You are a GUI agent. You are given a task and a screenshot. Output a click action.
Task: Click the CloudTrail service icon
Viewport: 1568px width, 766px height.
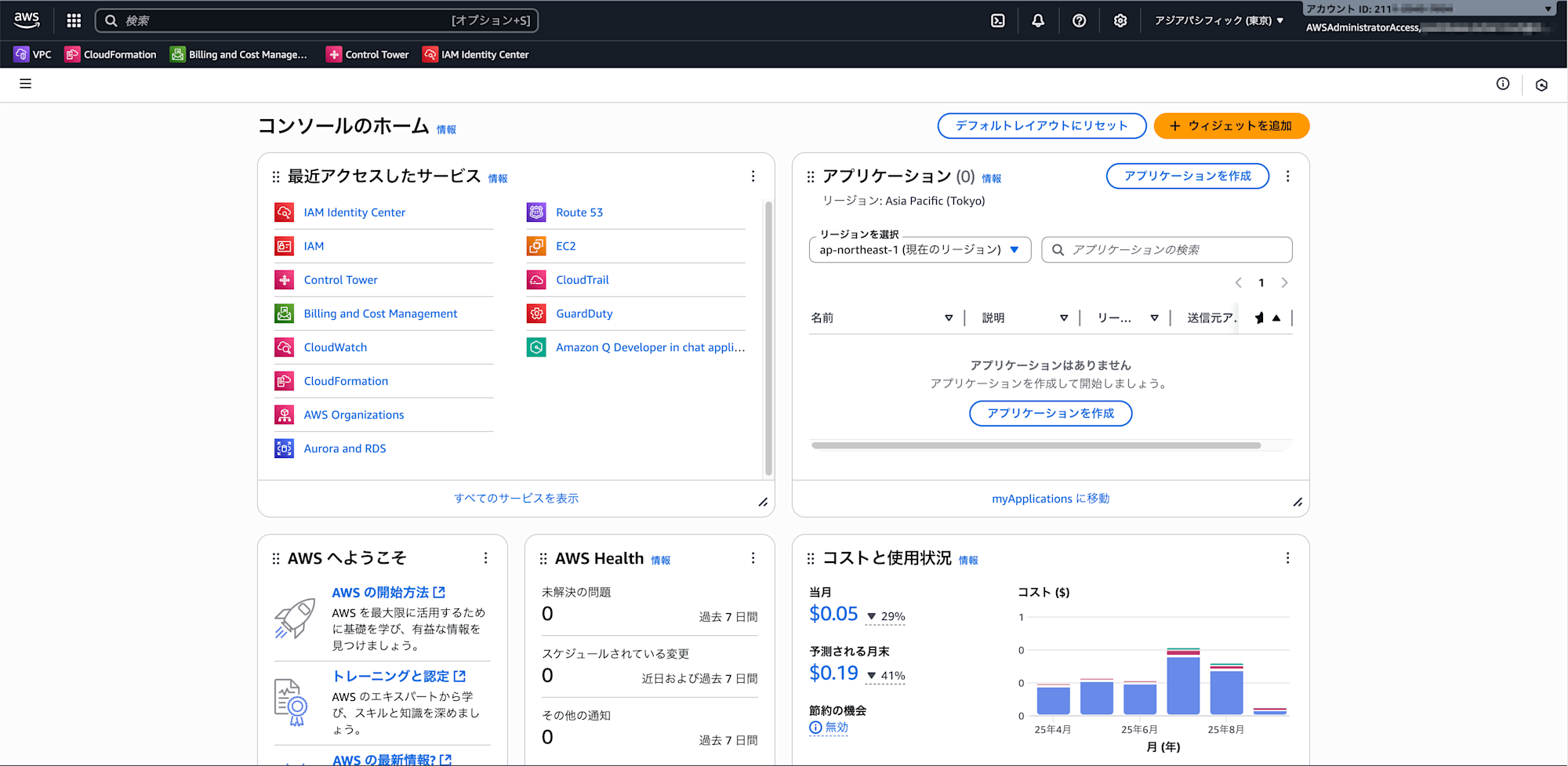pyautogui.click(x=536, y=280)
